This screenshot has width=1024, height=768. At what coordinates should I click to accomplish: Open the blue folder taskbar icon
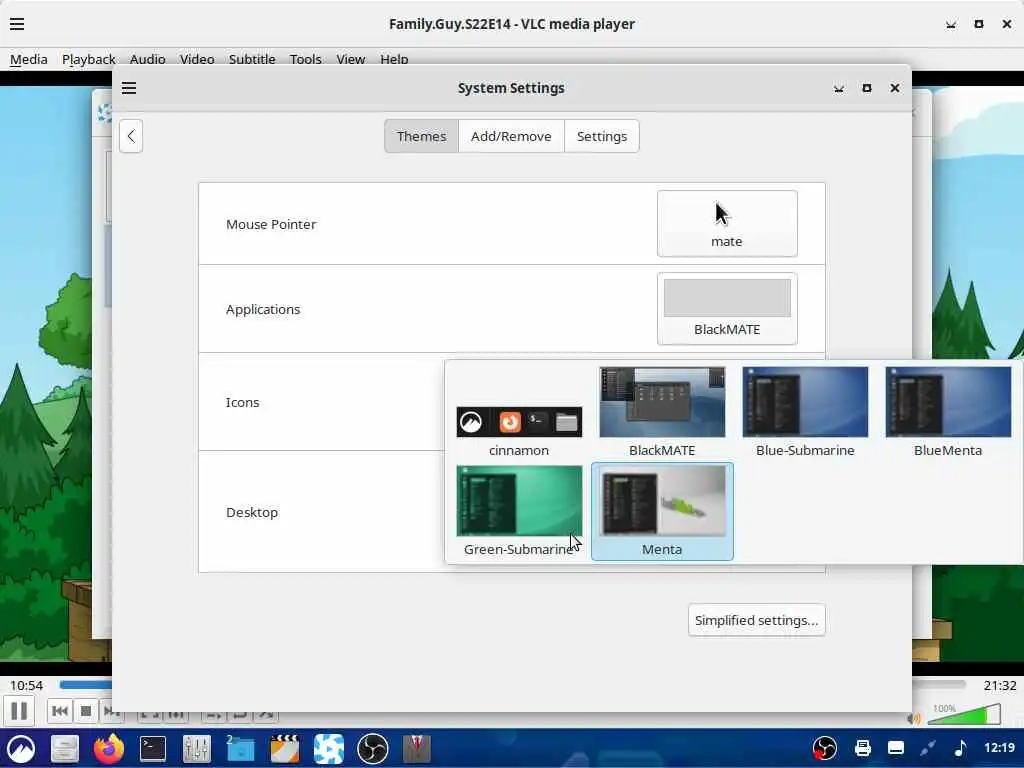[240, 748]
